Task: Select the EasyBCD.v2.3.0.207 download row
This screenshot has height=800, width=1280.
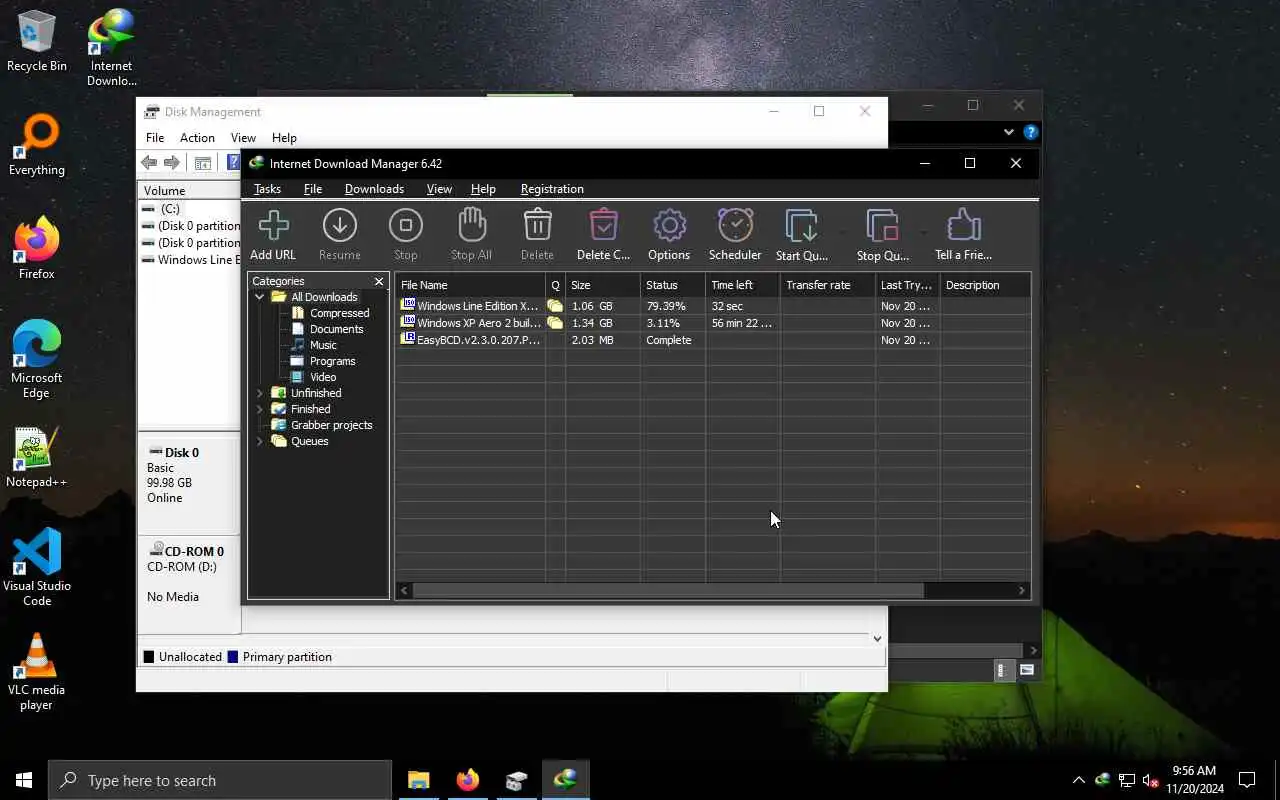Action: pyautogui.click(x=713, y=340)
